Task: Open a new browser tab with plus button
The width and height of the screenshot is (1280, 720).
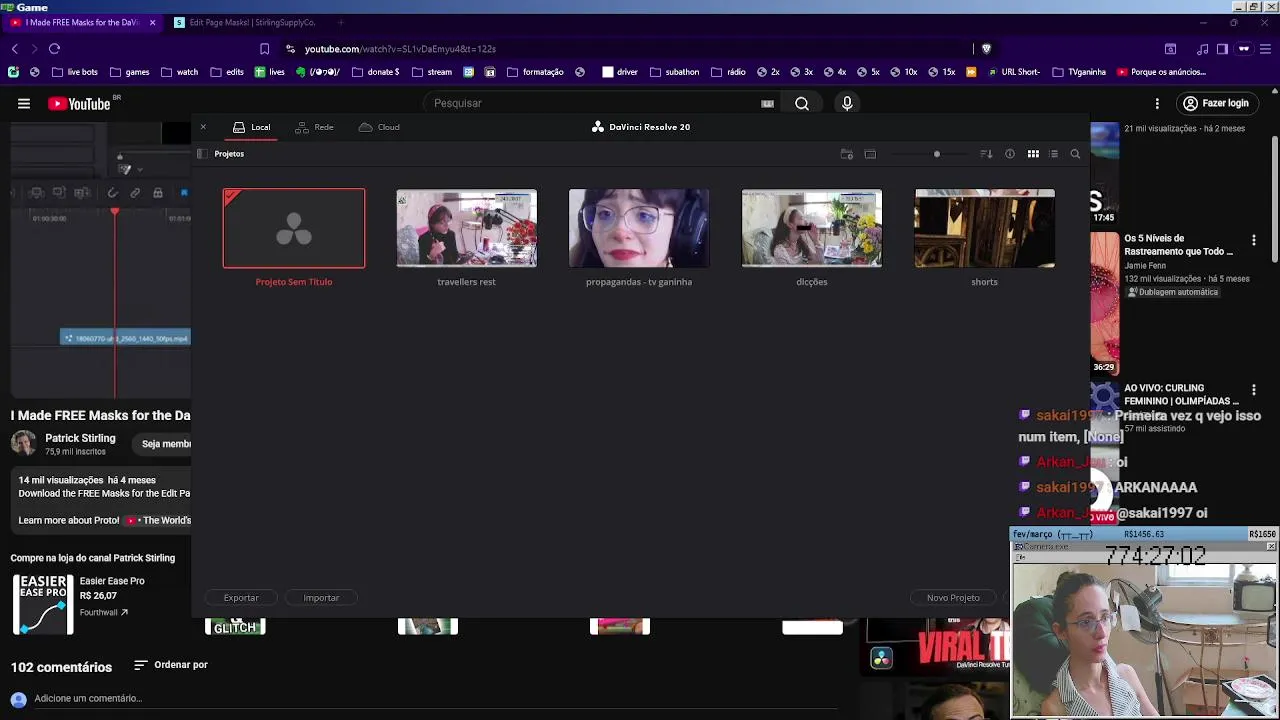Action: pyautogui.click(x=340, y=22)
